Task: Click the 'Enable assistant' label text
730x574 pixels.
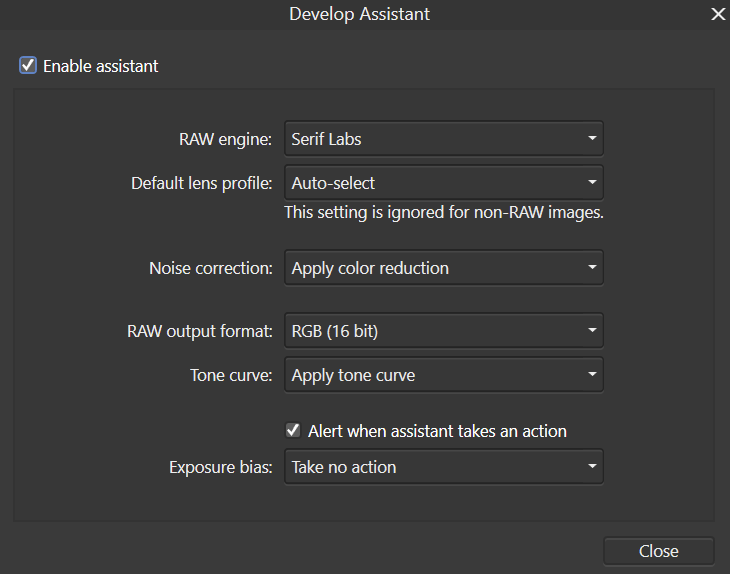Action: tap(101, 66)
